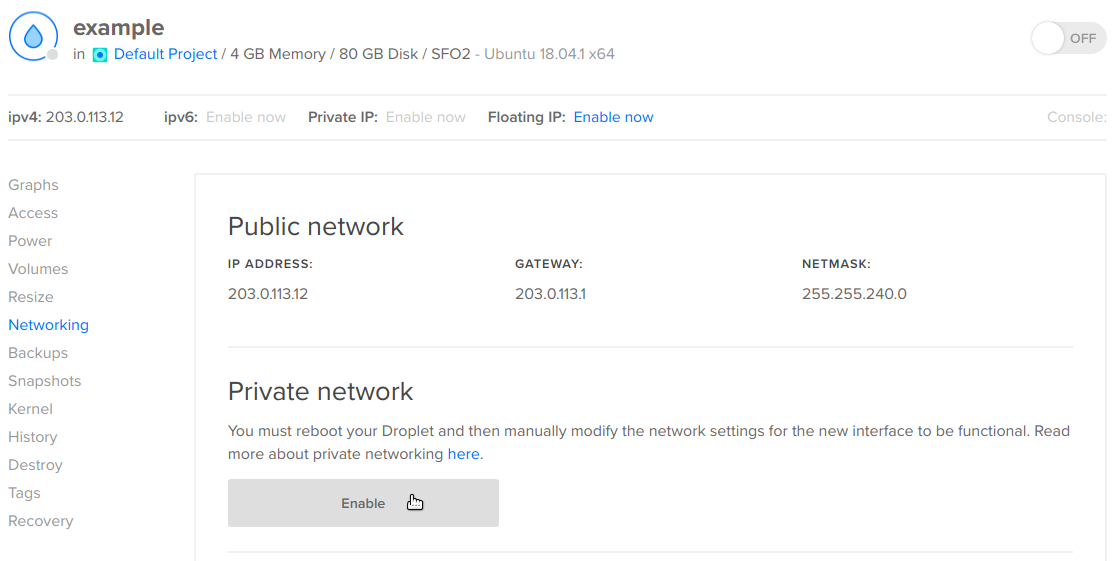Click the Enable private network button

point(363,503)
